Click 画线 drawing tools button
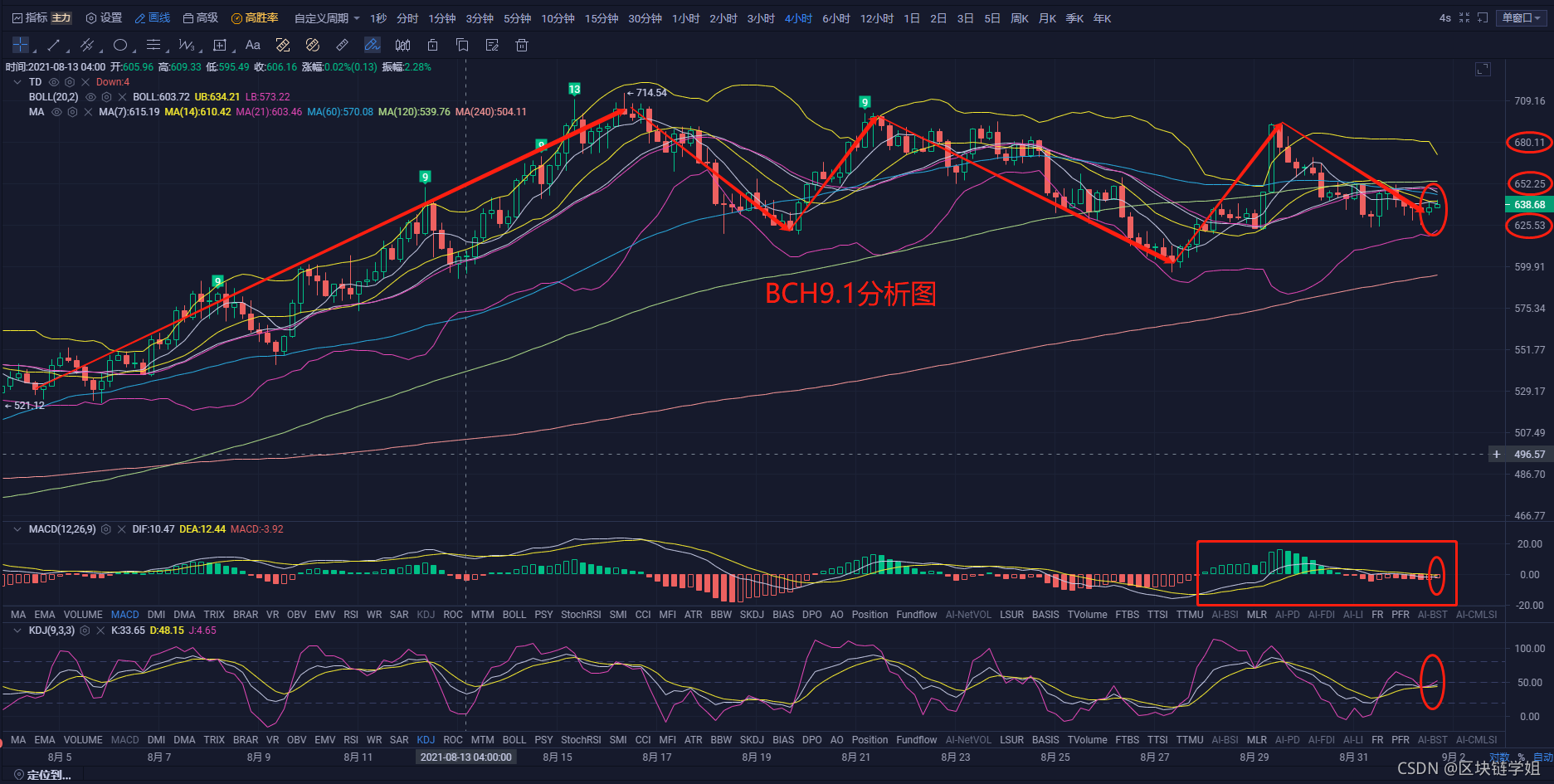Viewport: 1554px width, 784px height. [x=153, y=17]
